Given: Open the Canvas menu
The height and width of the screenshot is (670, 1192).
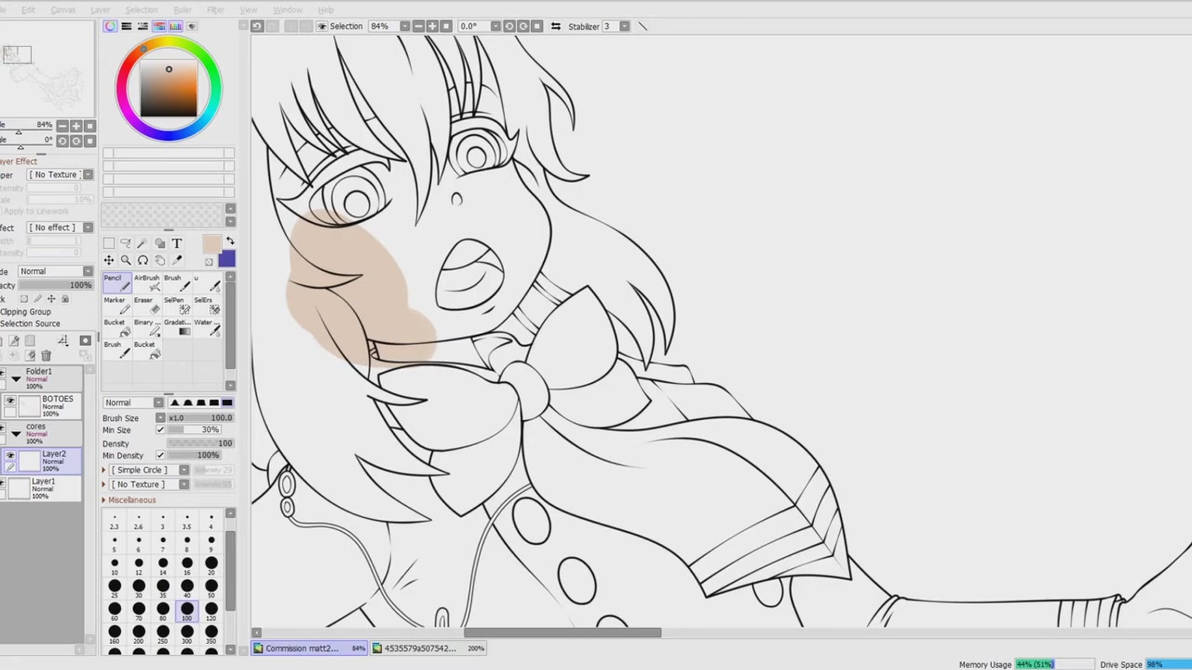Looking at the screenshot, I should pos(62,10).
